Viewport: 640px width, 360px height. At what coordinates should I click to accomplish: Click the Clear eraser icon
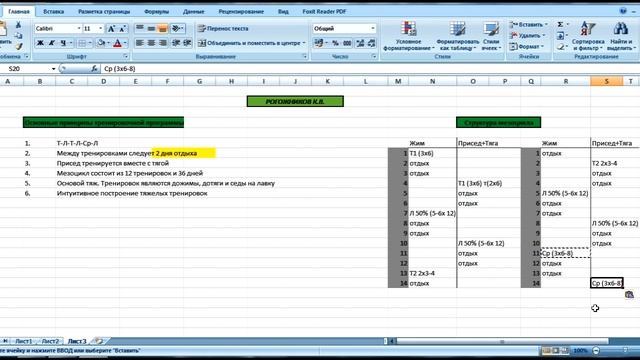[x=561, y=47]
